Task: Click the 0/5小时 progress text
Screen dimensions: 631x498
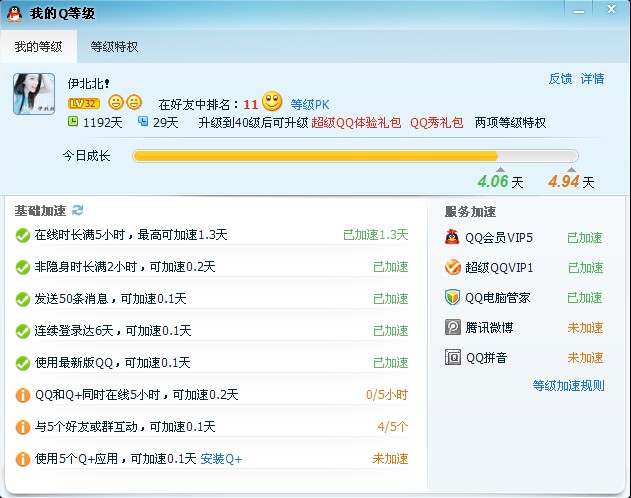Action: (387, 395)
